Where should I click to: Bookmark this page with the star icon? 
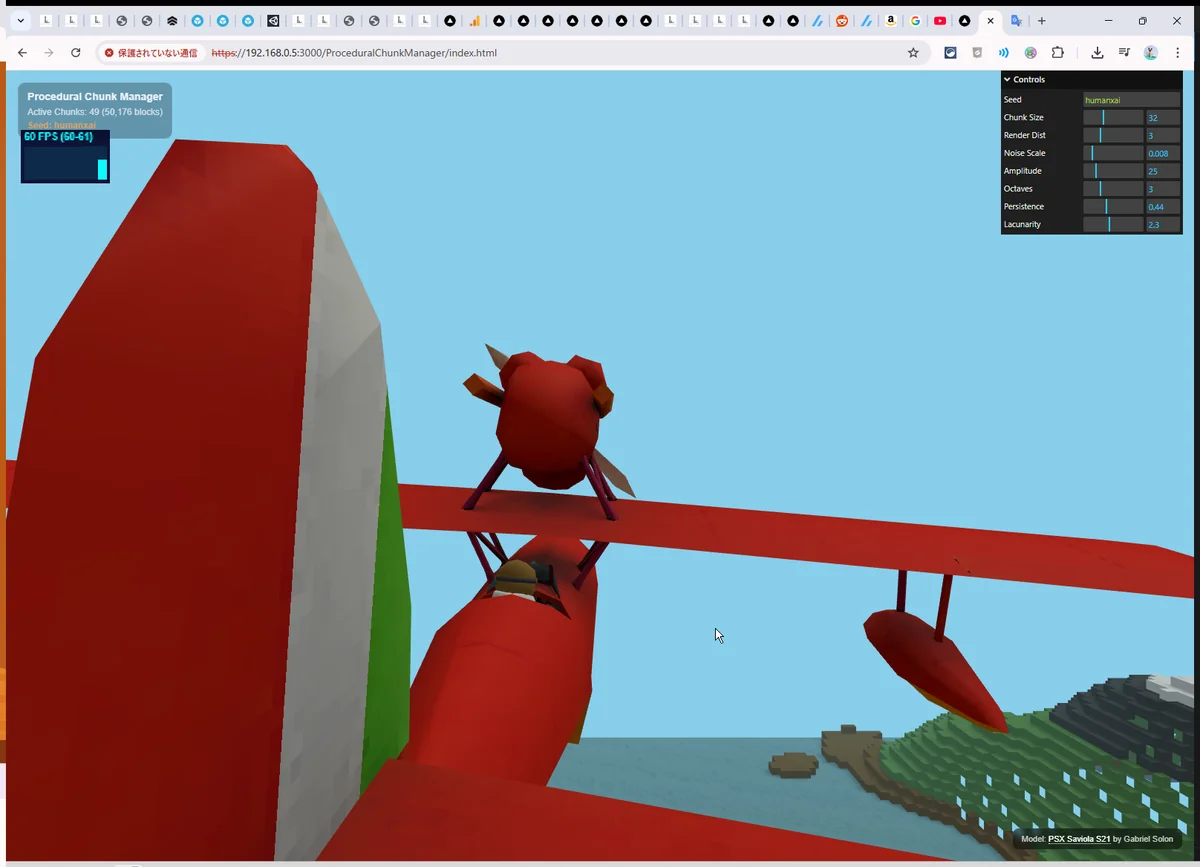913,53
